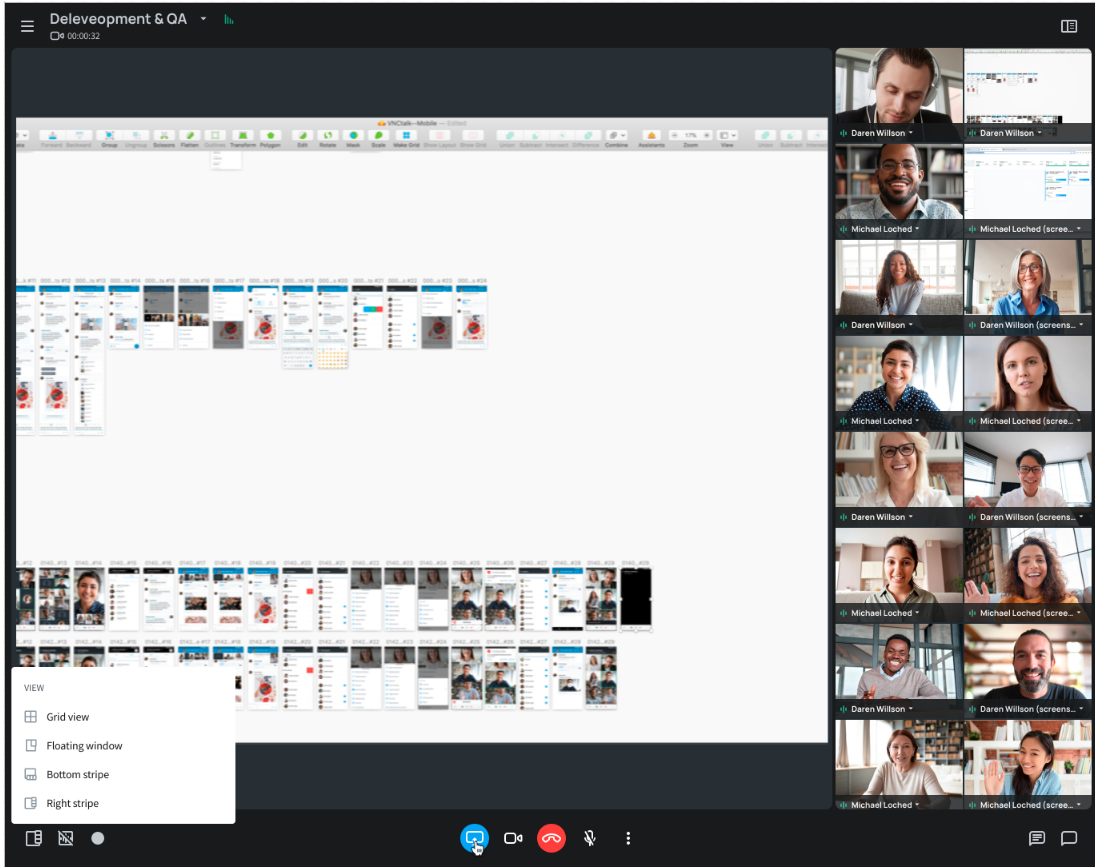Choose Right stripe view option
The width and height of the screenshot is (1095, 867).
pos(72,804)
